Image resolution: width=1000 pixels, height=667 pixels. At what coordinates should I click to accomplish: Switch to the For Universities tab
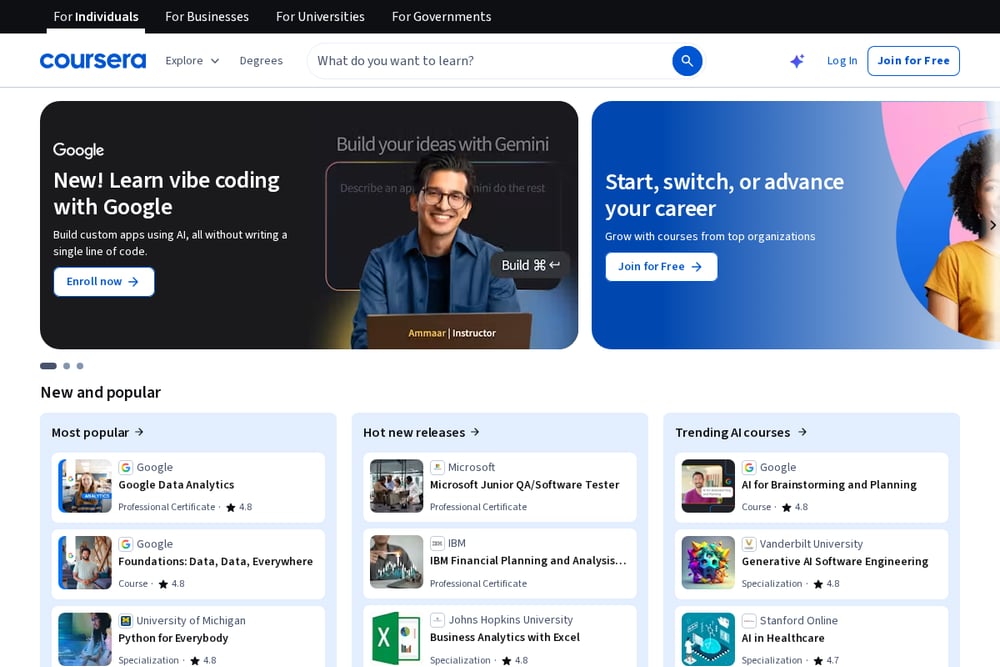pyautogui.click(x=320, y=17)
